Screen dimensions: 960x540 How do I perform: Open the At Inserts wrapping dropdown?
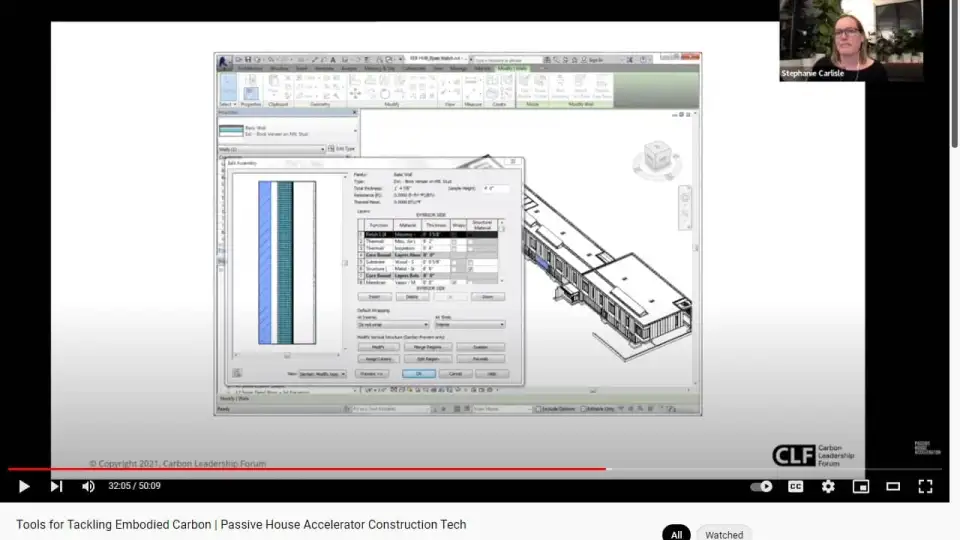(393, 324)
